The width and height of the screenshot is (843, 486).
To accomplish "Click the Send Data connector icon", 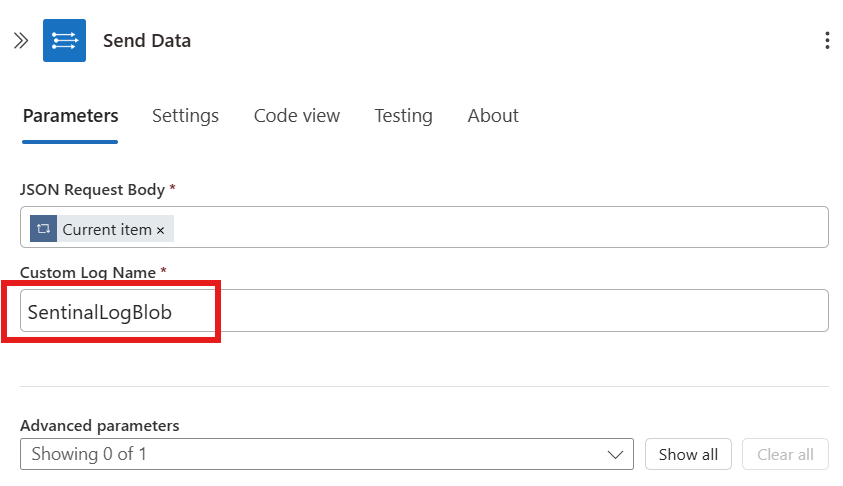I will (x=65, y=40).
